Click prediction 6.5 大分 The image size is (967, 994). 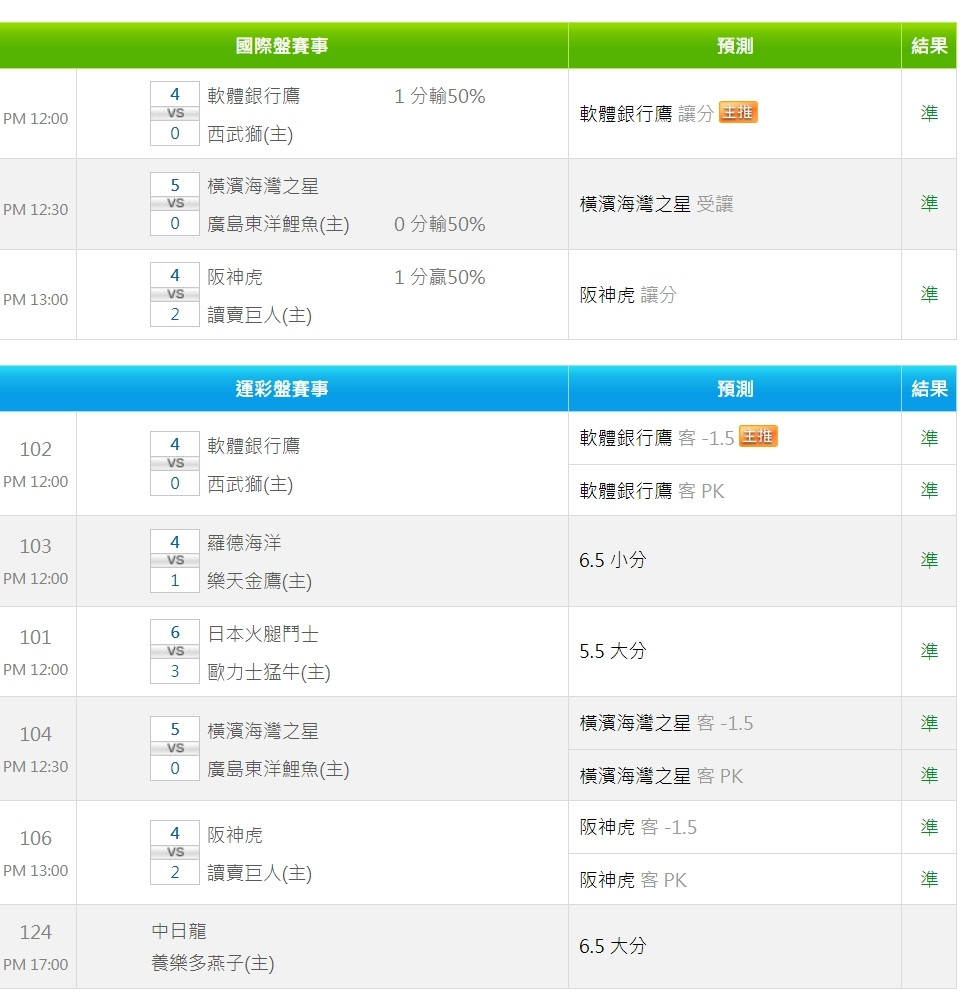click(613, 946)
